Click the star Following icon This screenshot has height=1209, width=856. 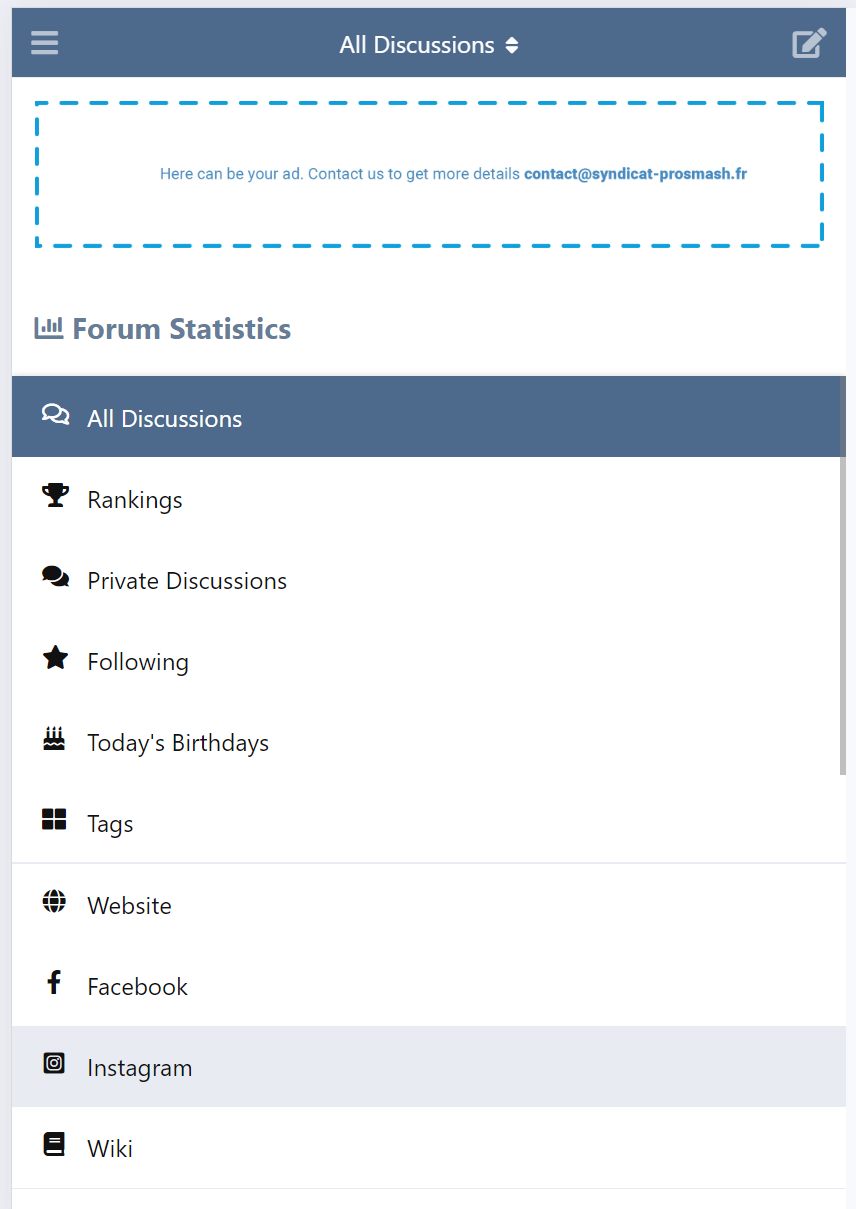point(55,658)
